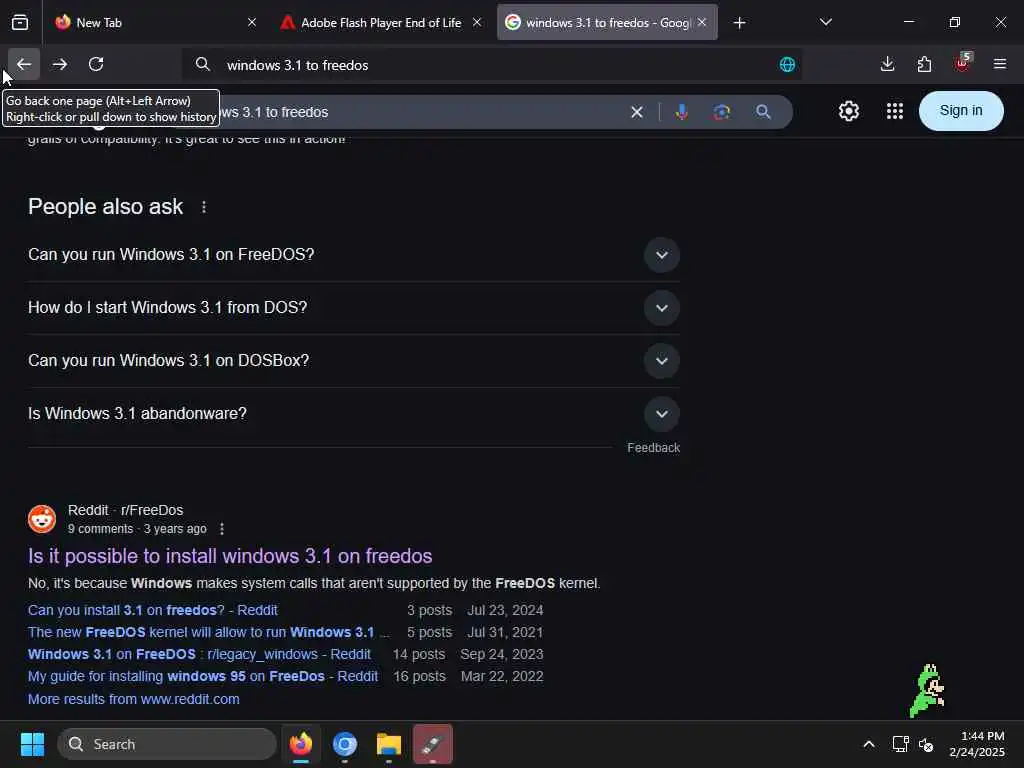Click the 'Reddit · r/FreeDos' source label
Image resolution: width=1024 pixels, height=768 pixels.
[x=125, y=510]
